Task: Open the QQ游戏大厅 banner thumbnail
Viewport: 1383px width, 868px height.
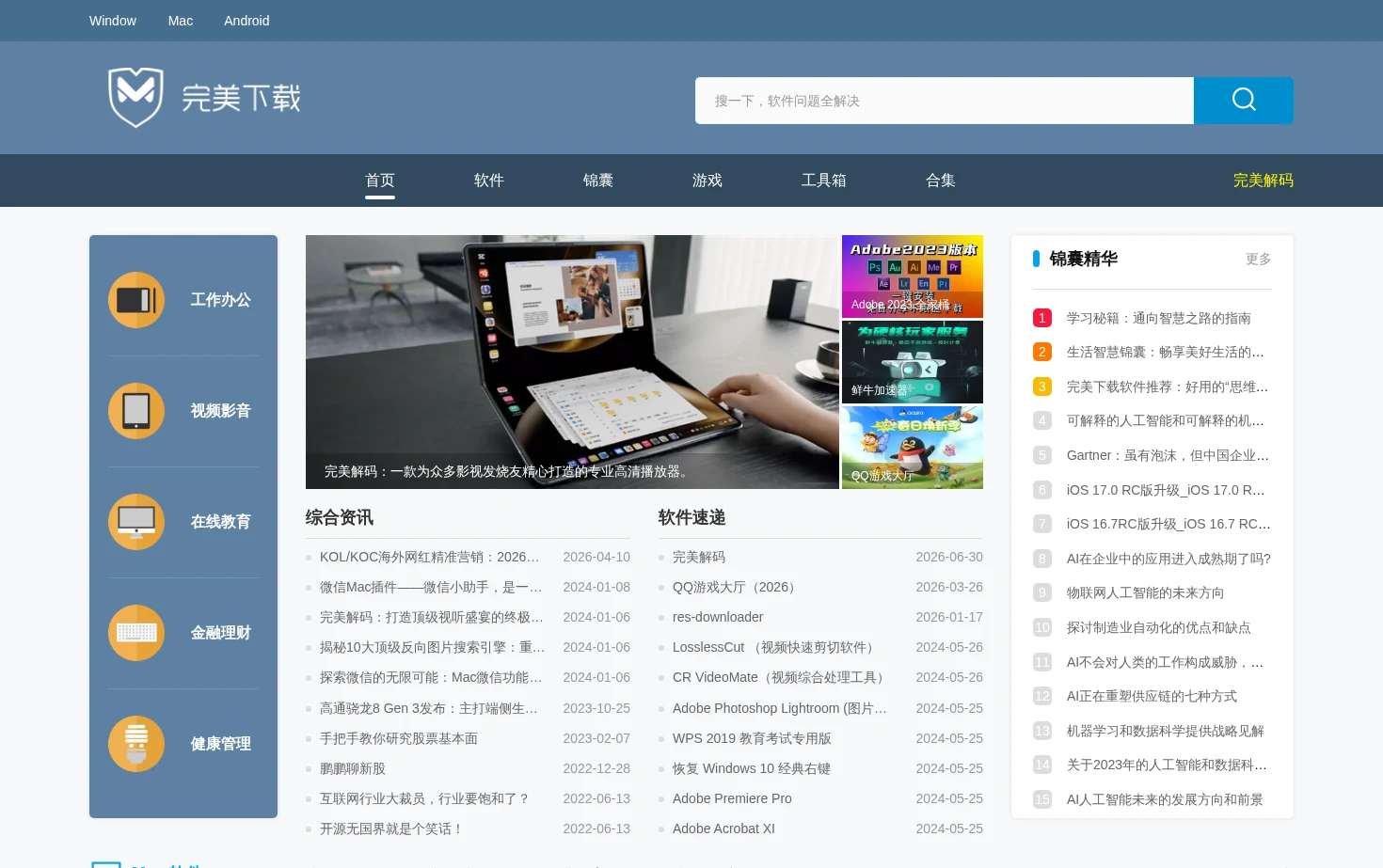Action: pos(913,448)
